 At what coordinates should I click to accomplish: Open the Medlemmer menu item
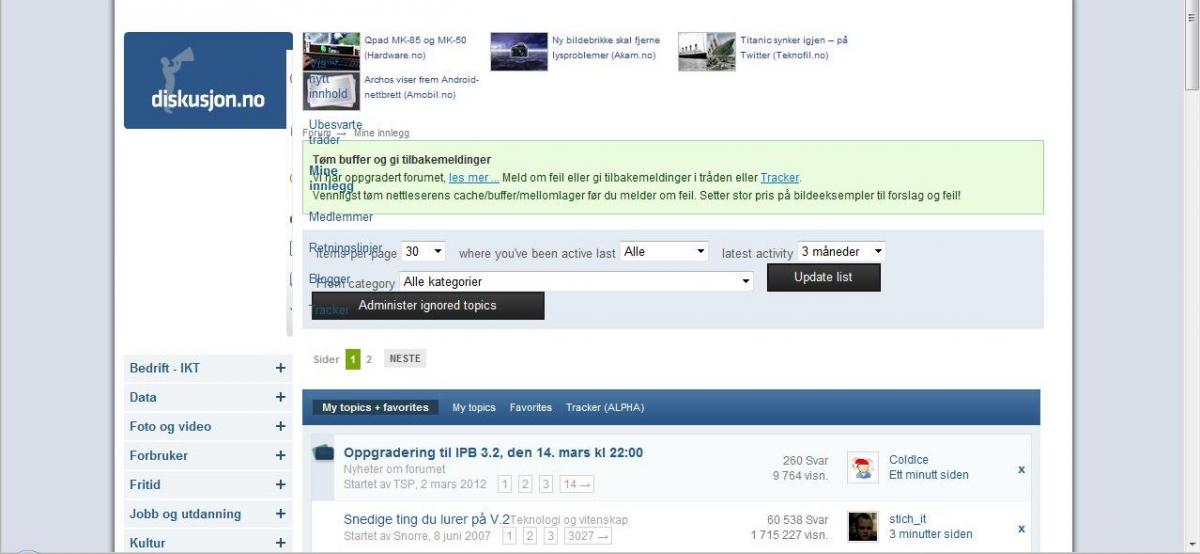pyautogui.click(x=341, y=217)
